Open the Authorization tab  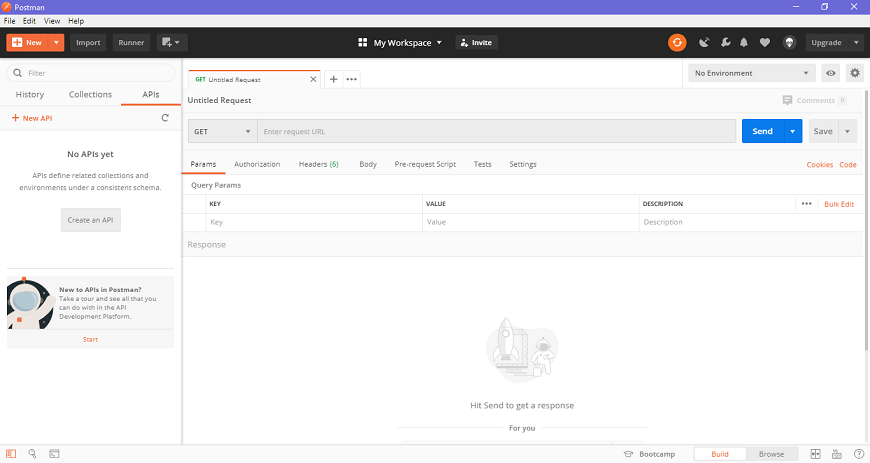coord(257,164)
